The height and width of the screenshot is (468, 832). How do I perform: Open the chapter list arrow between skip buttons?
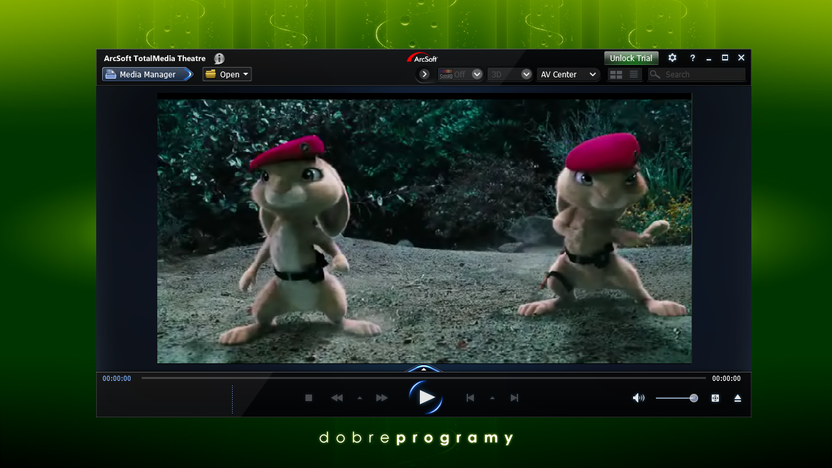[492, 398]
